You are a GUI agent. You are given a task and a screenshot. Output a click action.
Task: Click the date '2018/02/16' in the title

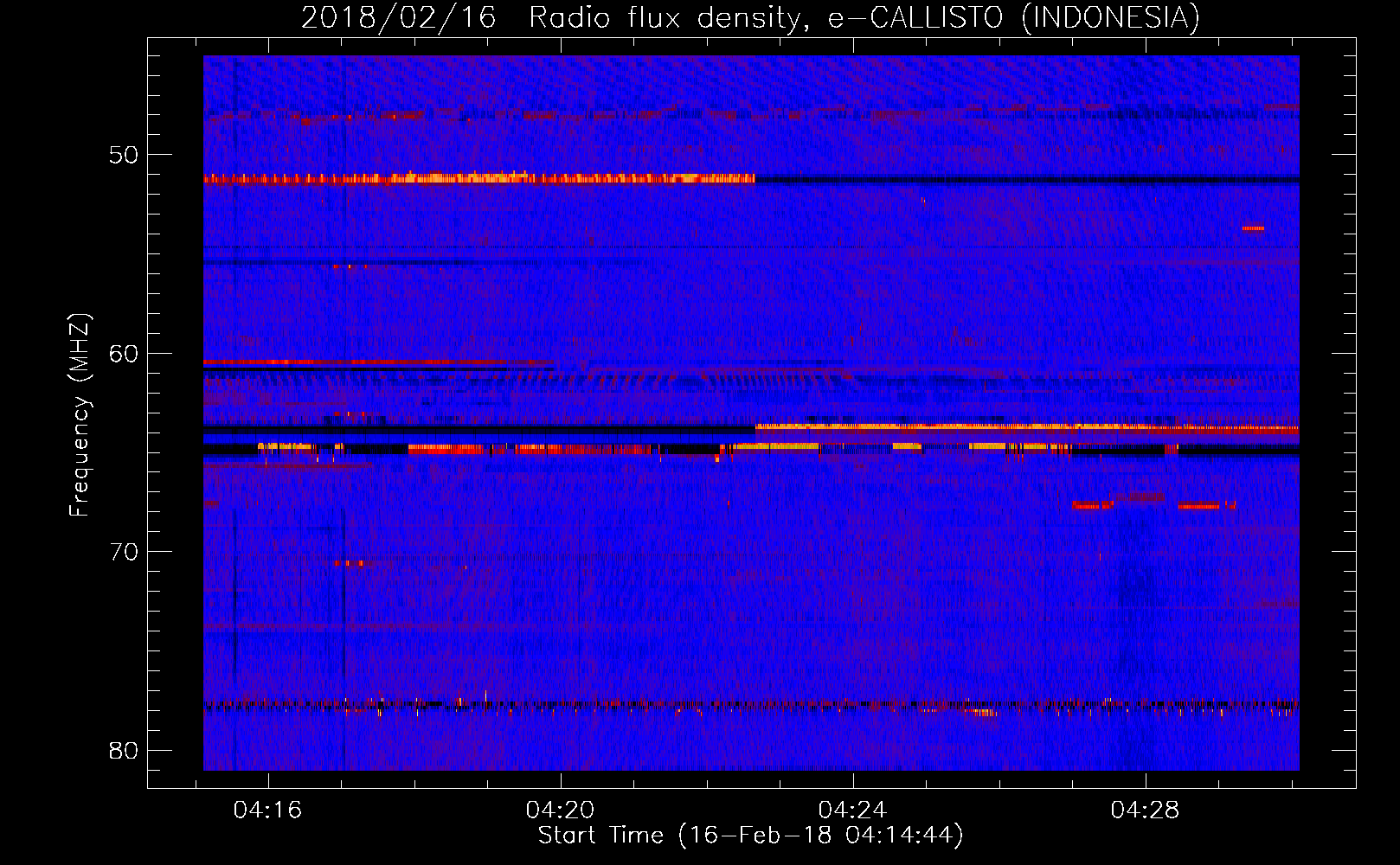[398, 17]
